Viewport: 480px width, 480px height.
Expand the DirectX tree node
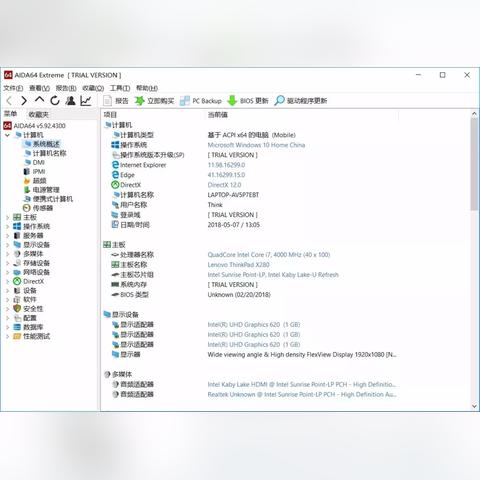click(7, 281)
